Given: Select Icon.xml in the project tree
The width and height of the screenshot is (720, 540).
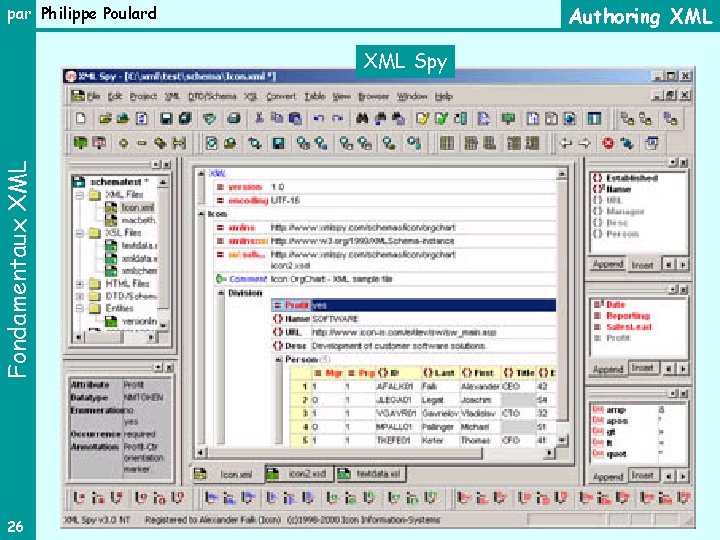Looking at the screenshot, I should tap(137, 208).
